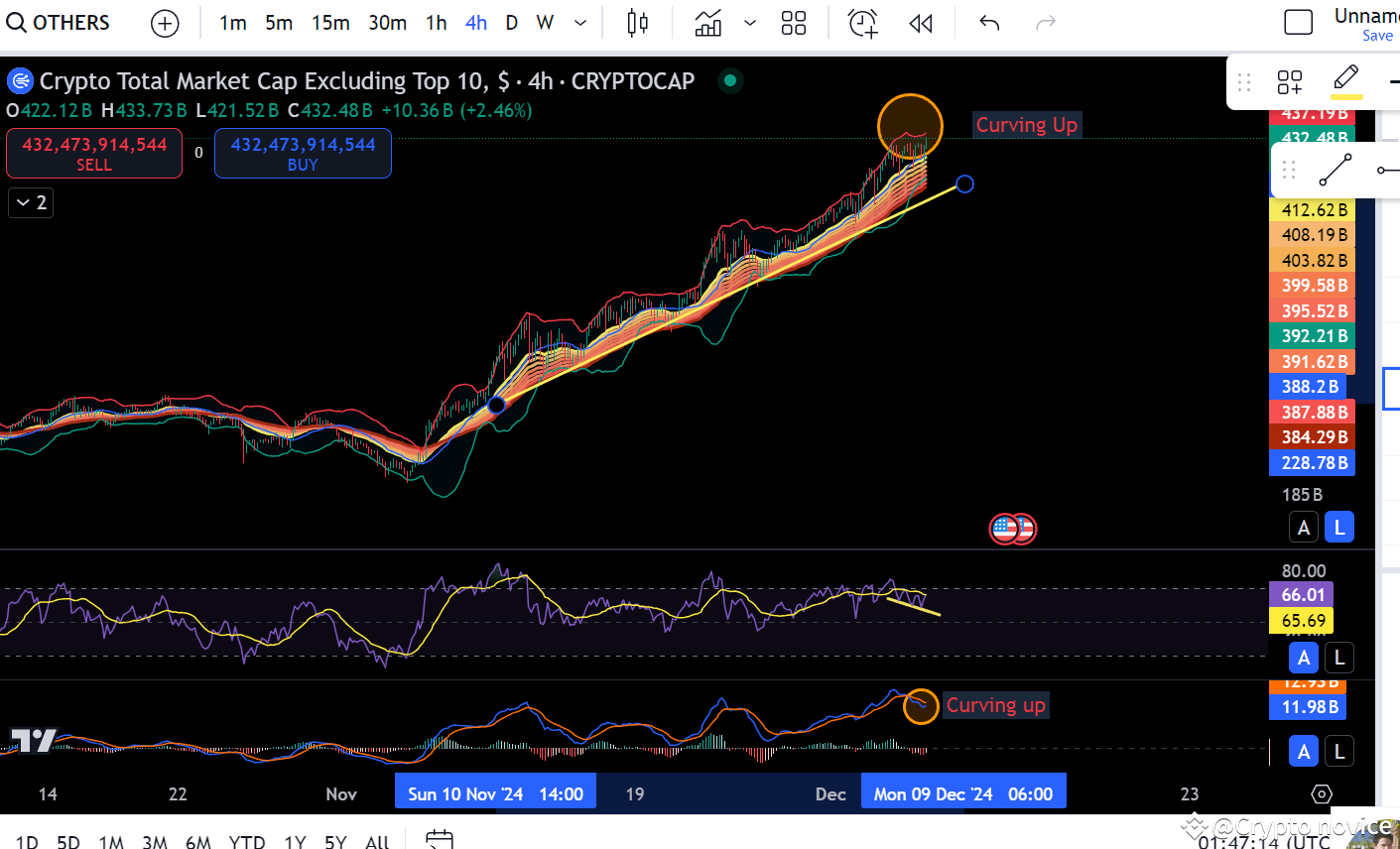Image resolution: width=1400 pixels, height=849 pixels.
Task: Toggle Log scale on main price pane
Action: point(1339,528)
